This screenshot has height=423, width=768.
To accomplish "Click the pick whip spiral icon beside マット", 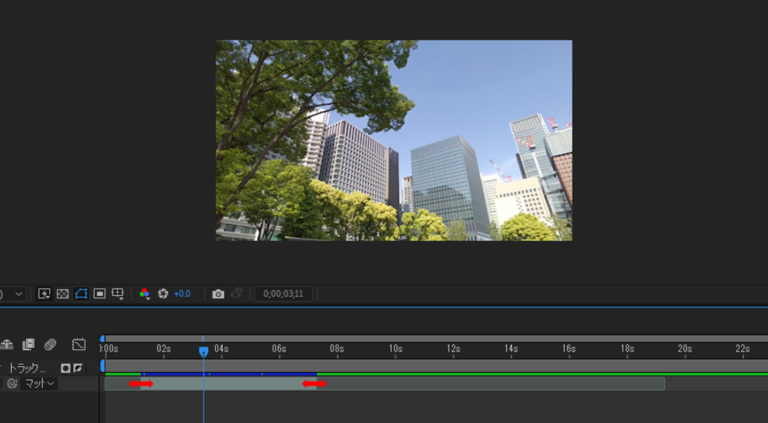I will (12, 384).
